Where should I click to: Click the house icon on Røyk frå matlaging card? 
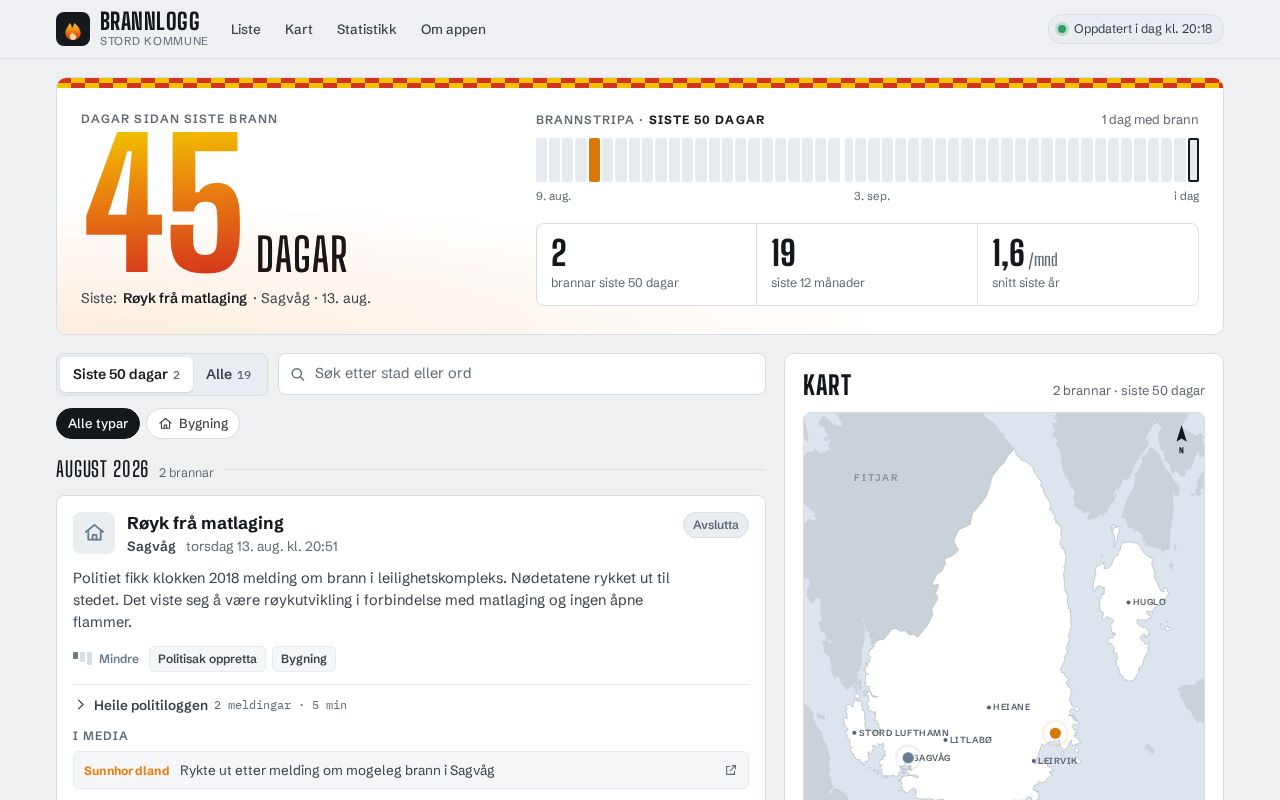click(94, 533)
